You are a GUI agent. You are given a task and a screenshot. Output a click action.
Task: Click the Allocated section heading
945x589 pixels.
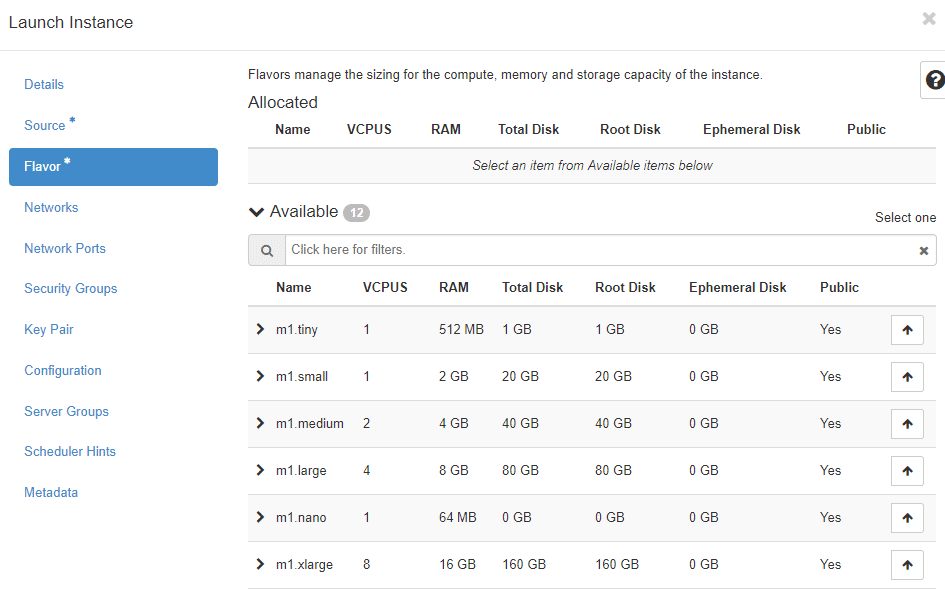283,102
